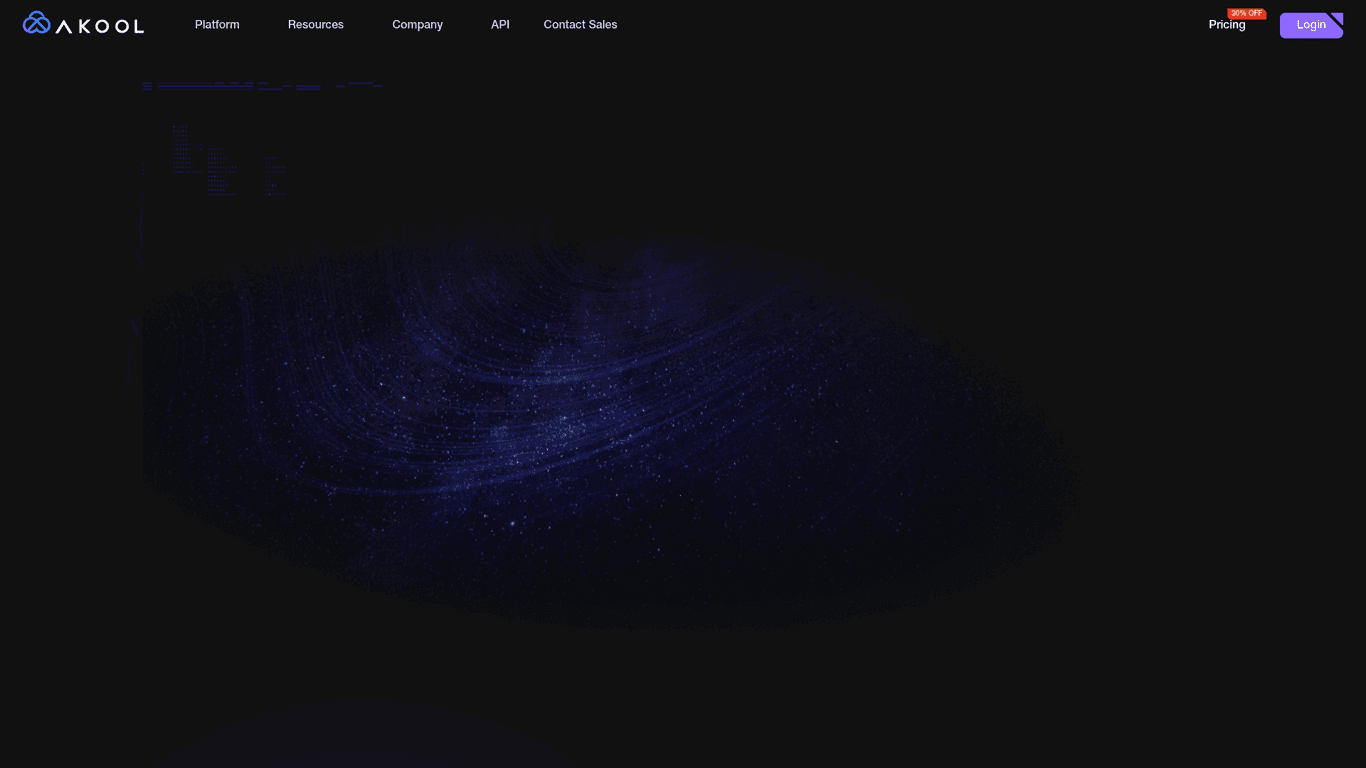Click the folded corner triangle on Login
This screenshot has height=768, width=1366.
point(1337,17)
